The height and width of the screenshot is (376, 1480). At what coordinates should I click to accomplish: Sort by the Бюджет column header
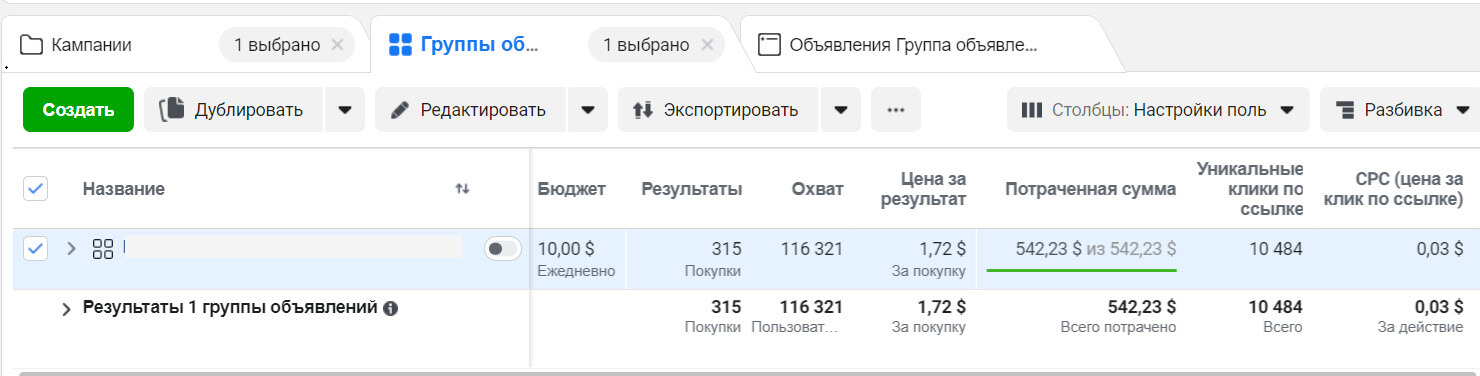pyautogui.click(x=572, y=189)
